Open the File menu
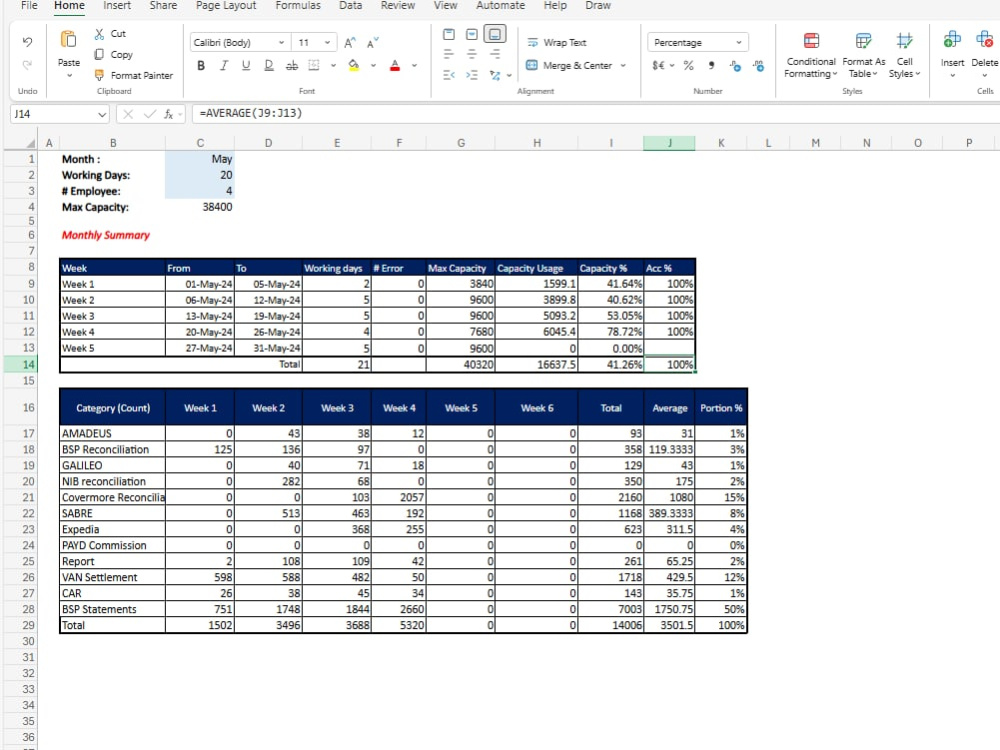 point(29,5)
